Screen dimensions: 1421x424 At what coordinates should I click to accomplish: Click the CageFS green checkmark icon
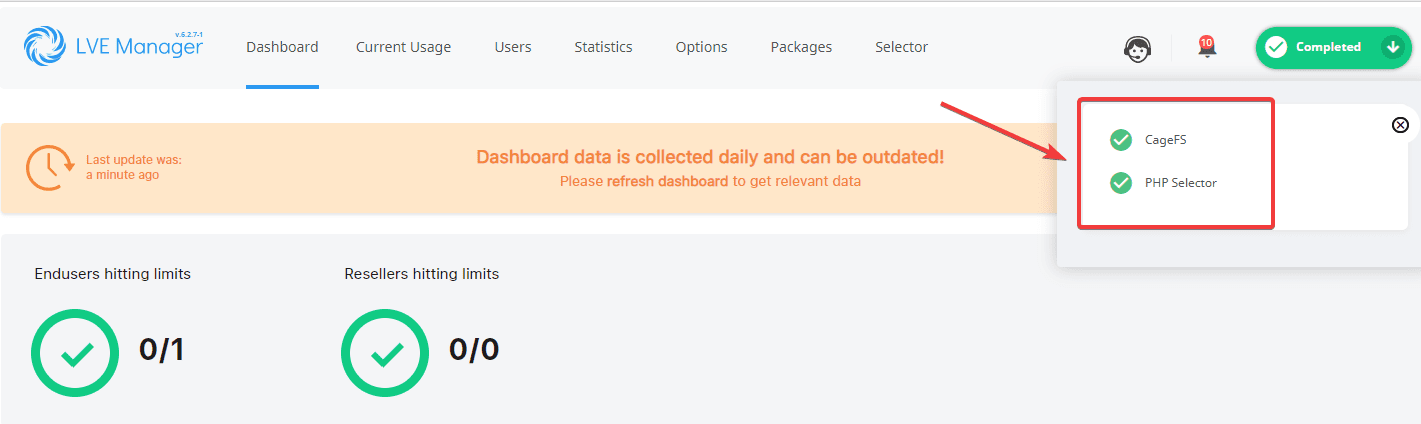[x=1121, y=140]
